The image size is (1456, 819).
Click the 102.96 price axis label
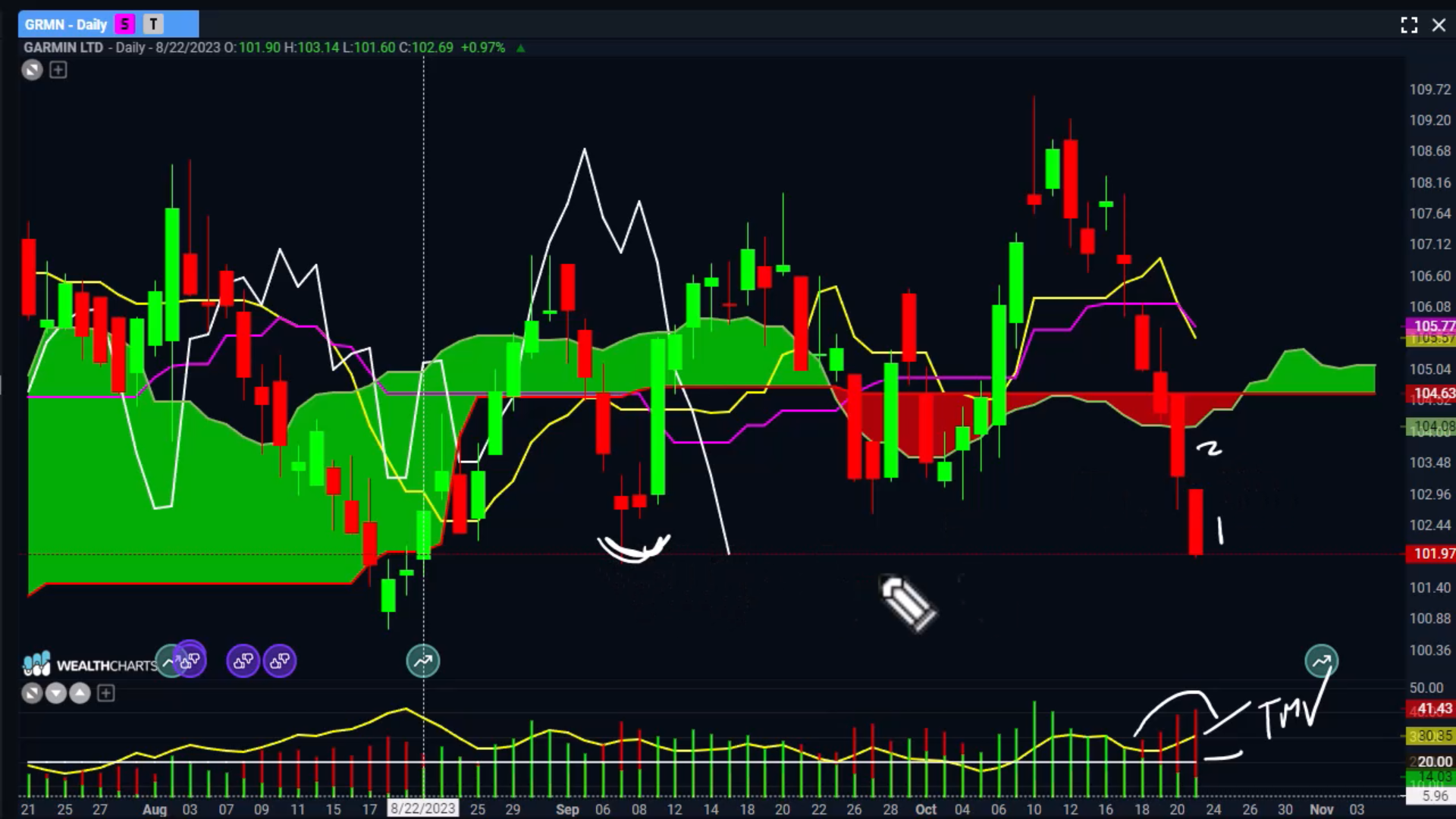[1430, 494]
